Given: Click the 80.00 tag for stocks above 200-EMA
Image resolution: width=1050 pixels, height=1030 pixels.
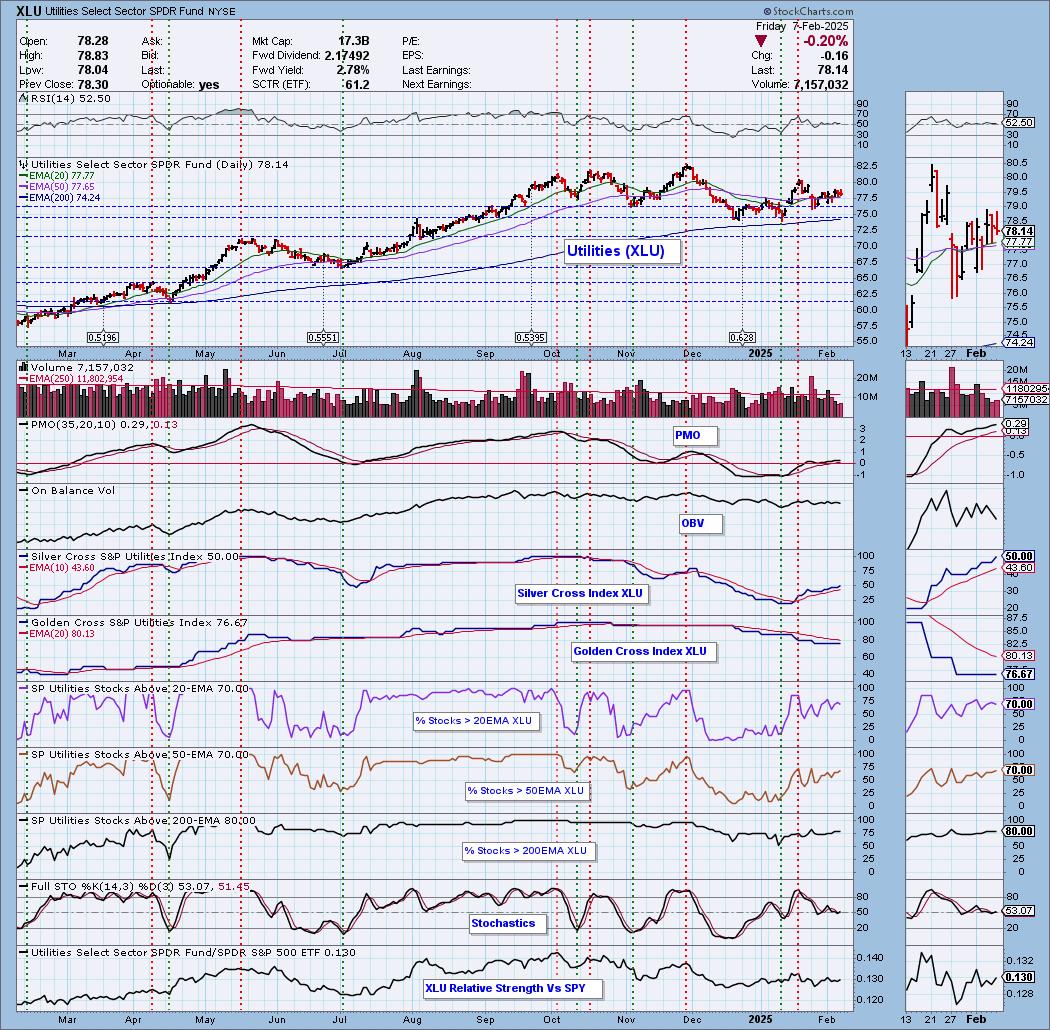Looking at the screenshot, I should click(1019, 832).
